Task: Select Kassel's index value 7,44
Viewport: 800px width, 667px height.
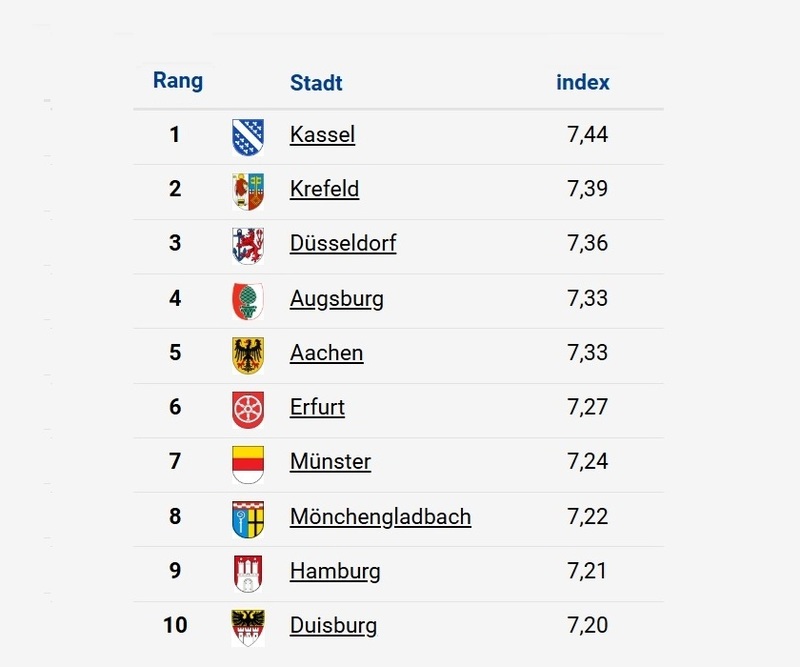Action: coord(587,134)
